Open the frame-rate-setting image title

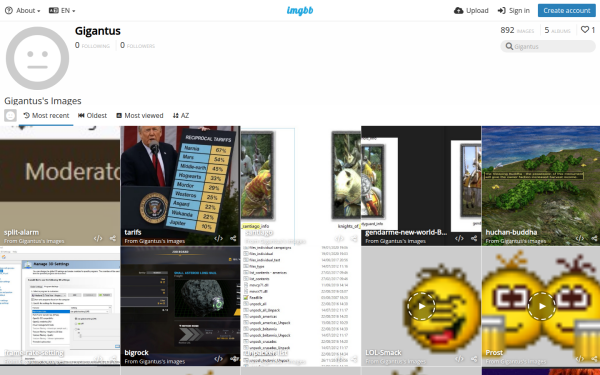34,352
